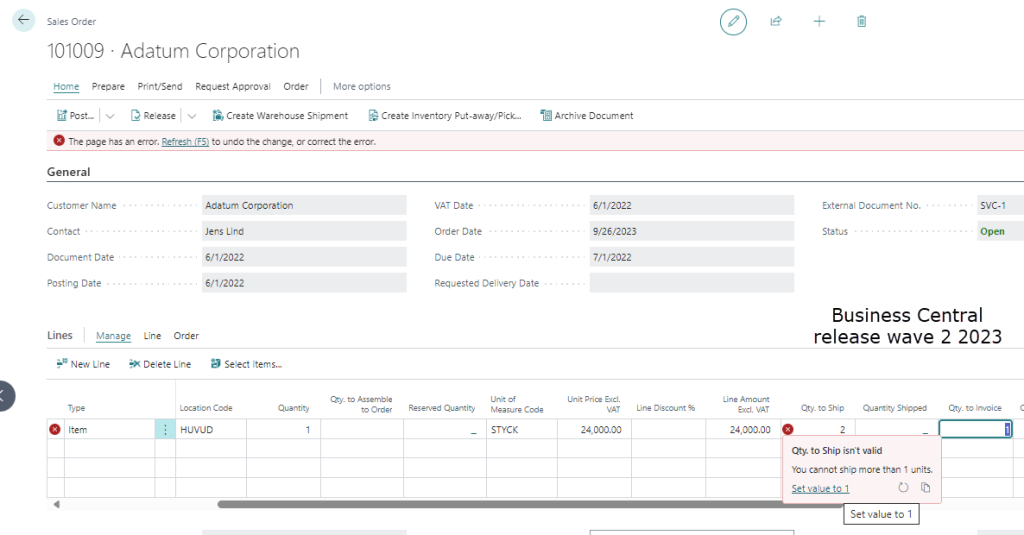1024x535 pixels.
Task: Click the Contact field Jens Lind
Action: (304, 231)
